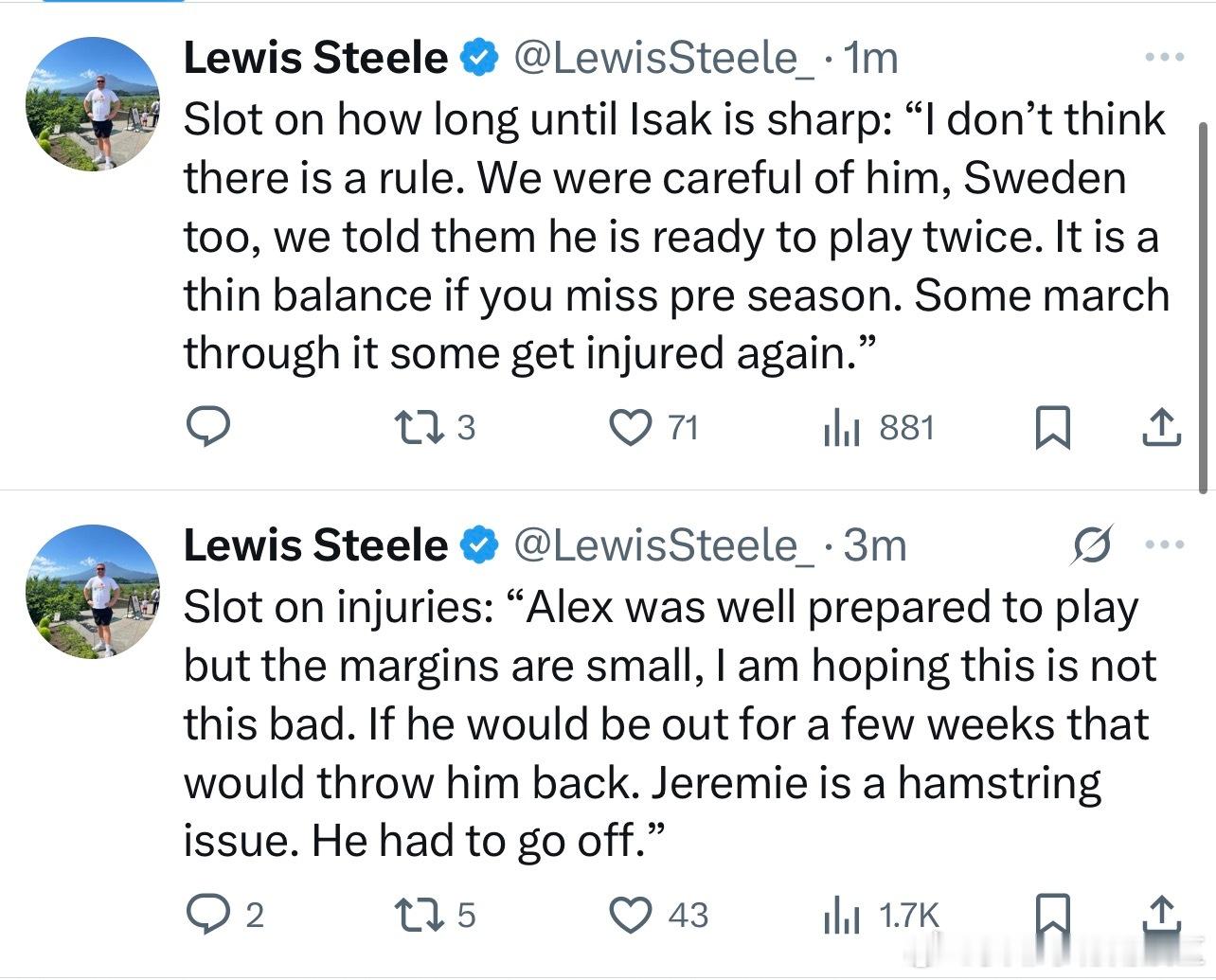Open Lewis Steele avatar on first tweet
Viewport: 1216px width, 980px height.
(93, 103)
